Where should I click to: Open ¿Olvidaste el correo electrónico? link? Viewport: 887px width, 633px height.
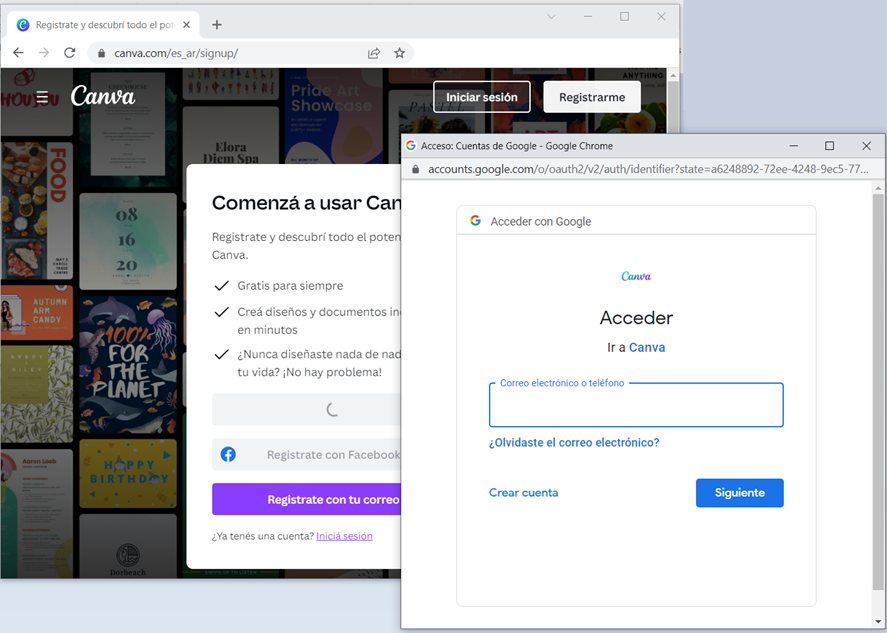(574, 442)
